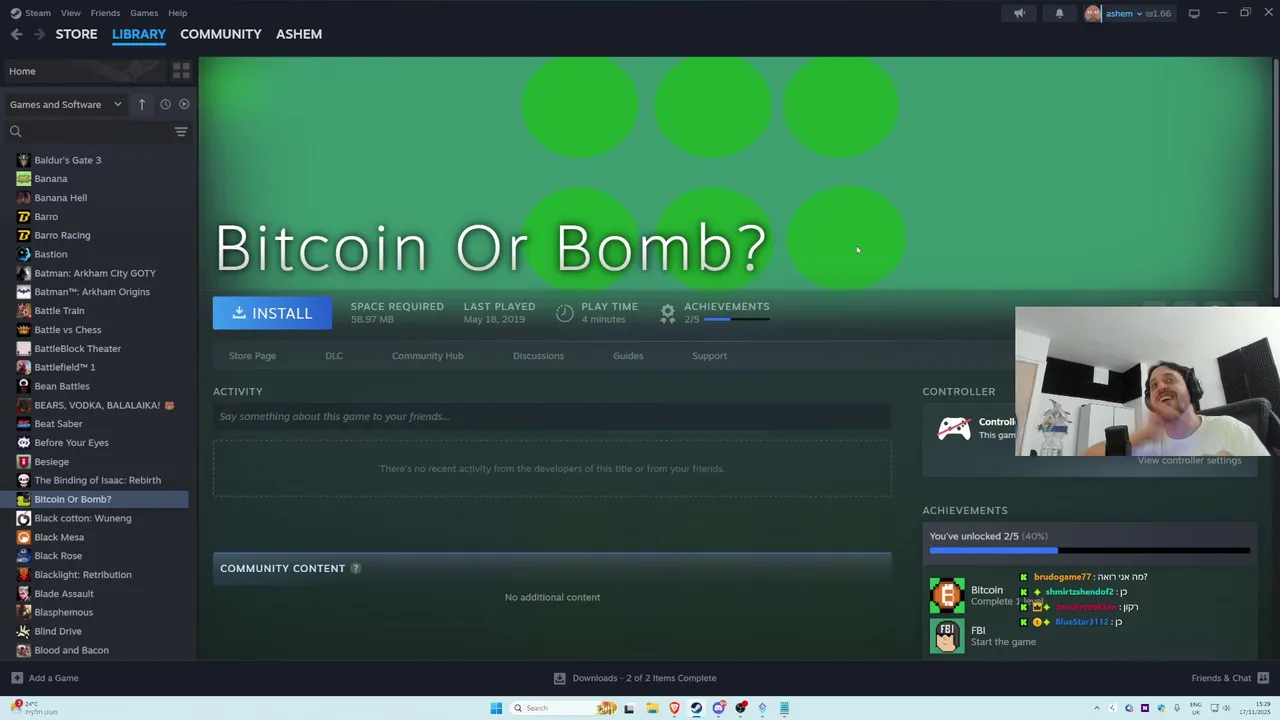This screenshot has width=1280, height=720.
Task: Click the controller support icon
Action: point(954,428)
